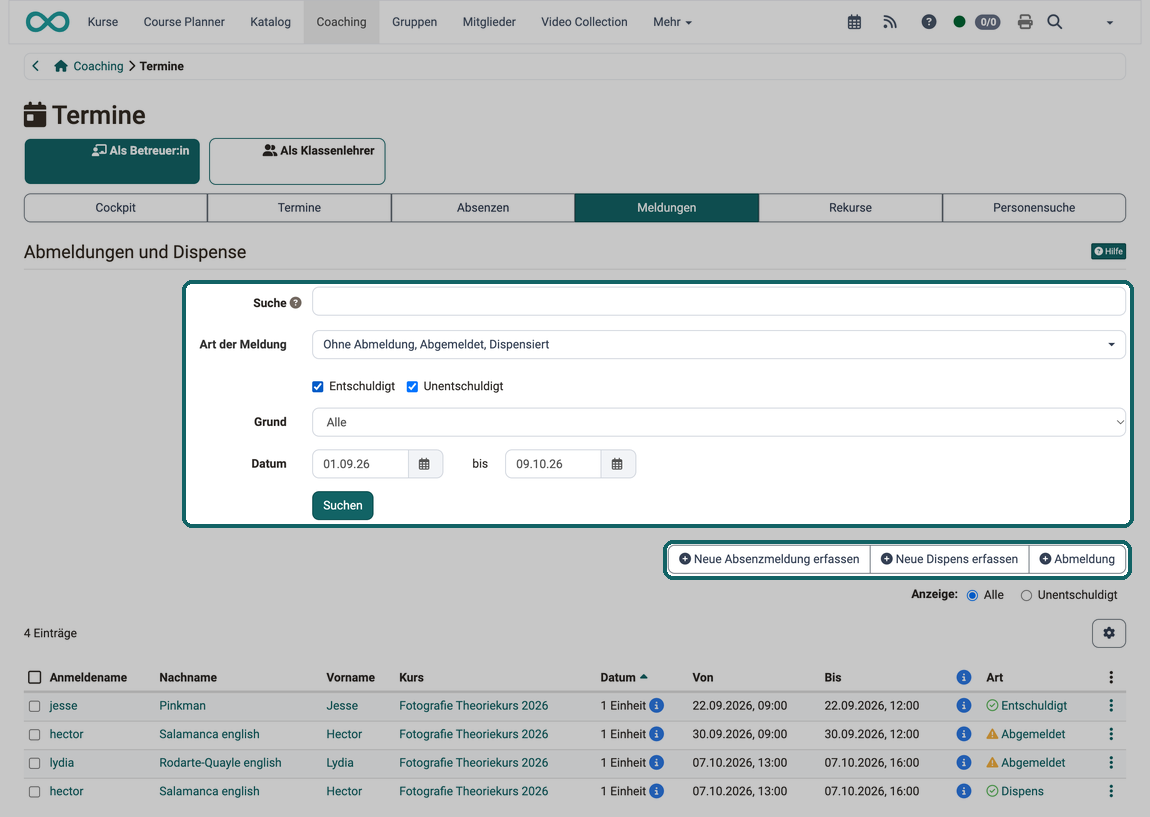Screen dimensions: 1150x817
Task: Click Einheit info icon in jesse row
Action: (657, 706)
